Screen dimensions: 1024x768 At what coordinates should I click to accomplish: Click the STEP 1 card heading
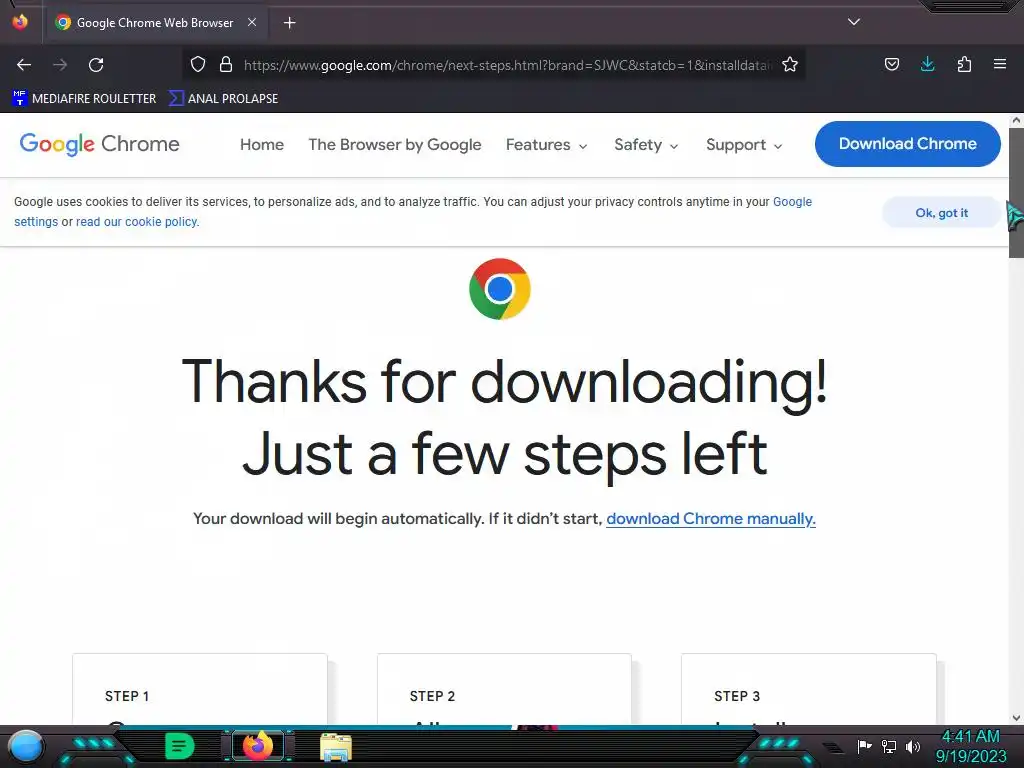point(127,696)
